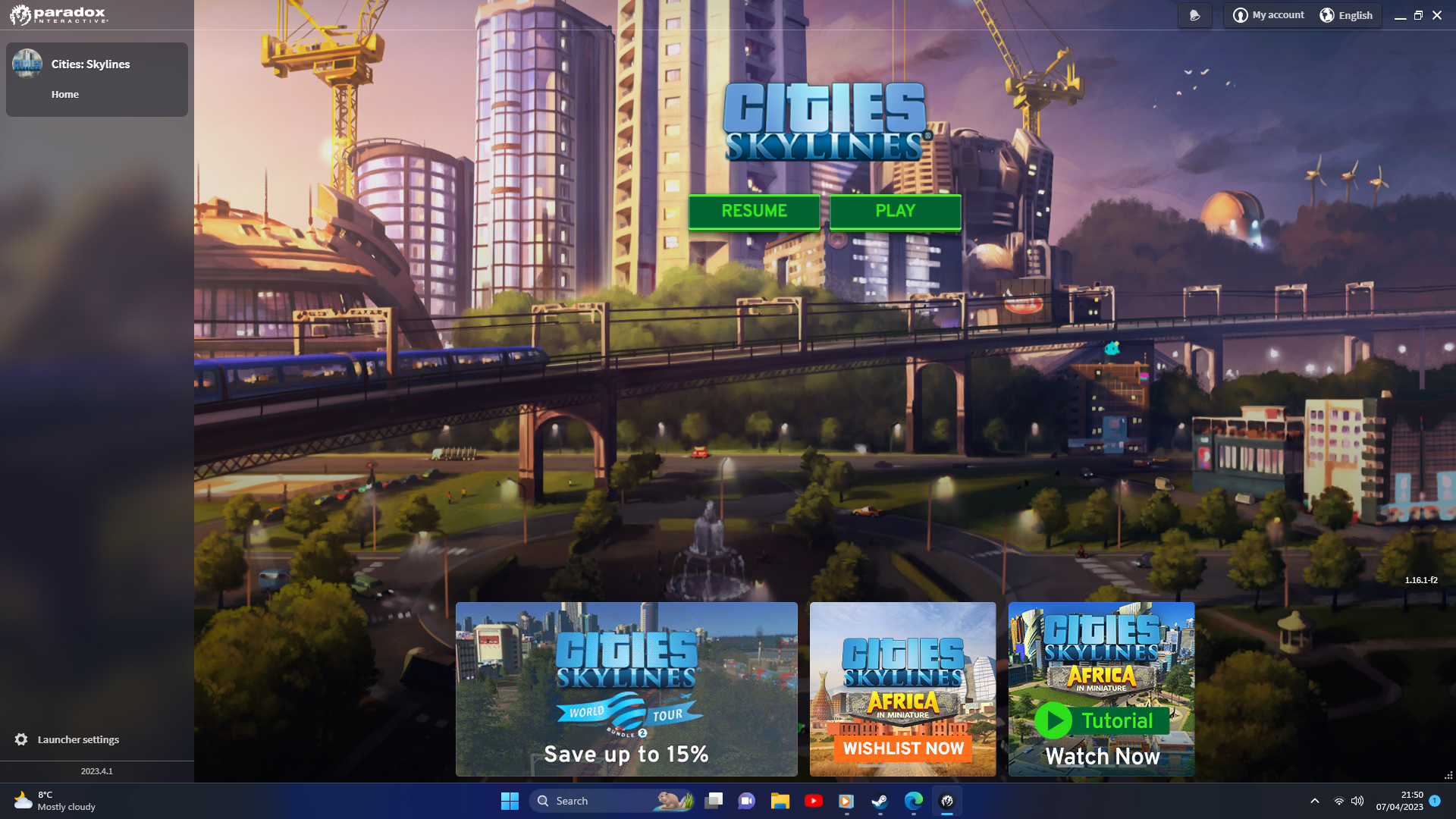This screenshot has width=1456, height=819.
Task: Click the Paradox Interactive logo
Action: coord(59,14)
